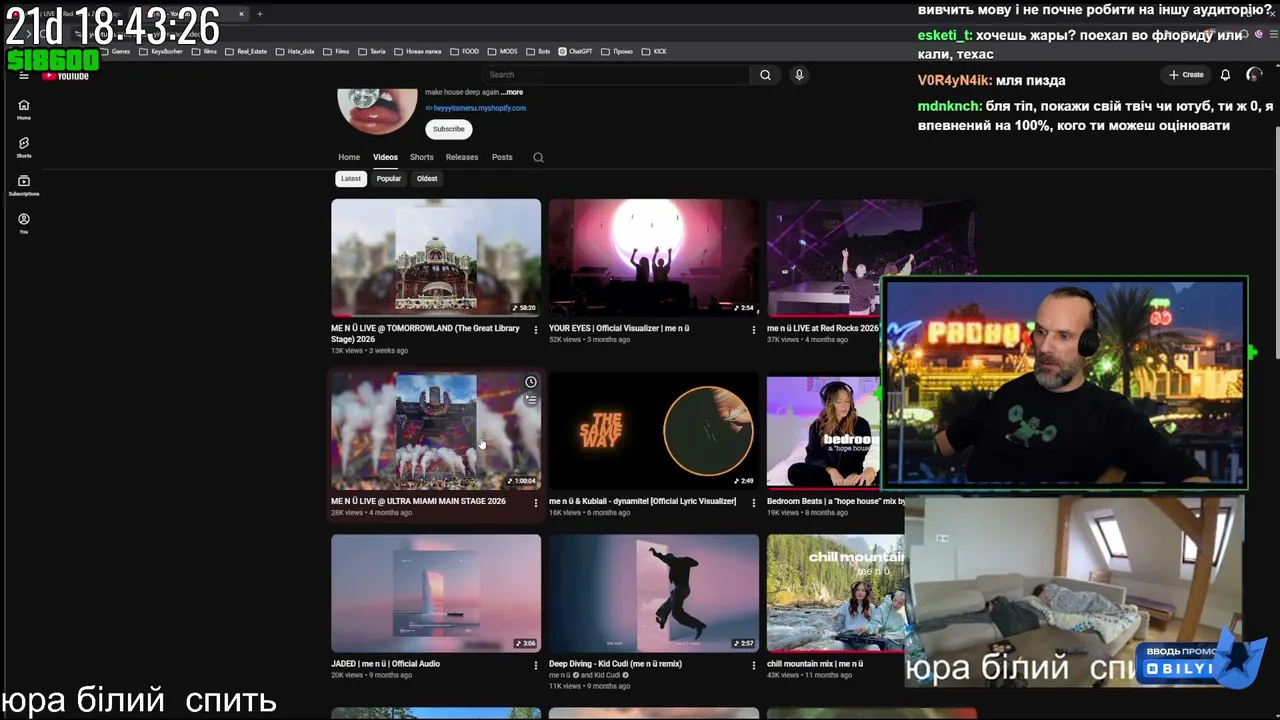This screenshot has height=720, width=1280.
Task: Open the channel Releases tab
Action: click(x=462, y=157)
